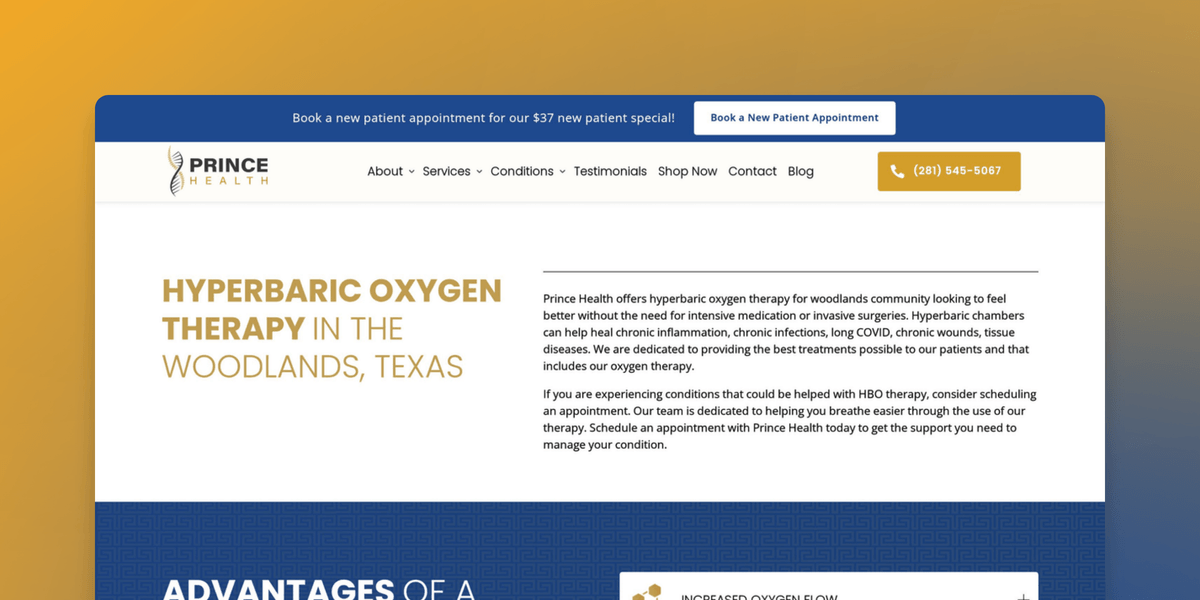Click the Prince Health DNA logo icon
Image resolution: width=1200 pixels, height=600 pixels.
click(x=175, y=171)
